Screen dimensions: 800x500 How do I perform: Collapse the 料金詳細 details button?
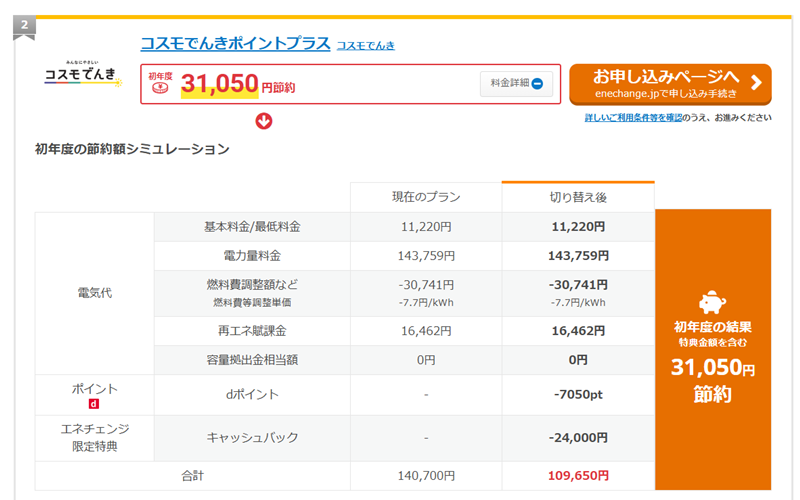[x=516, y=84]
